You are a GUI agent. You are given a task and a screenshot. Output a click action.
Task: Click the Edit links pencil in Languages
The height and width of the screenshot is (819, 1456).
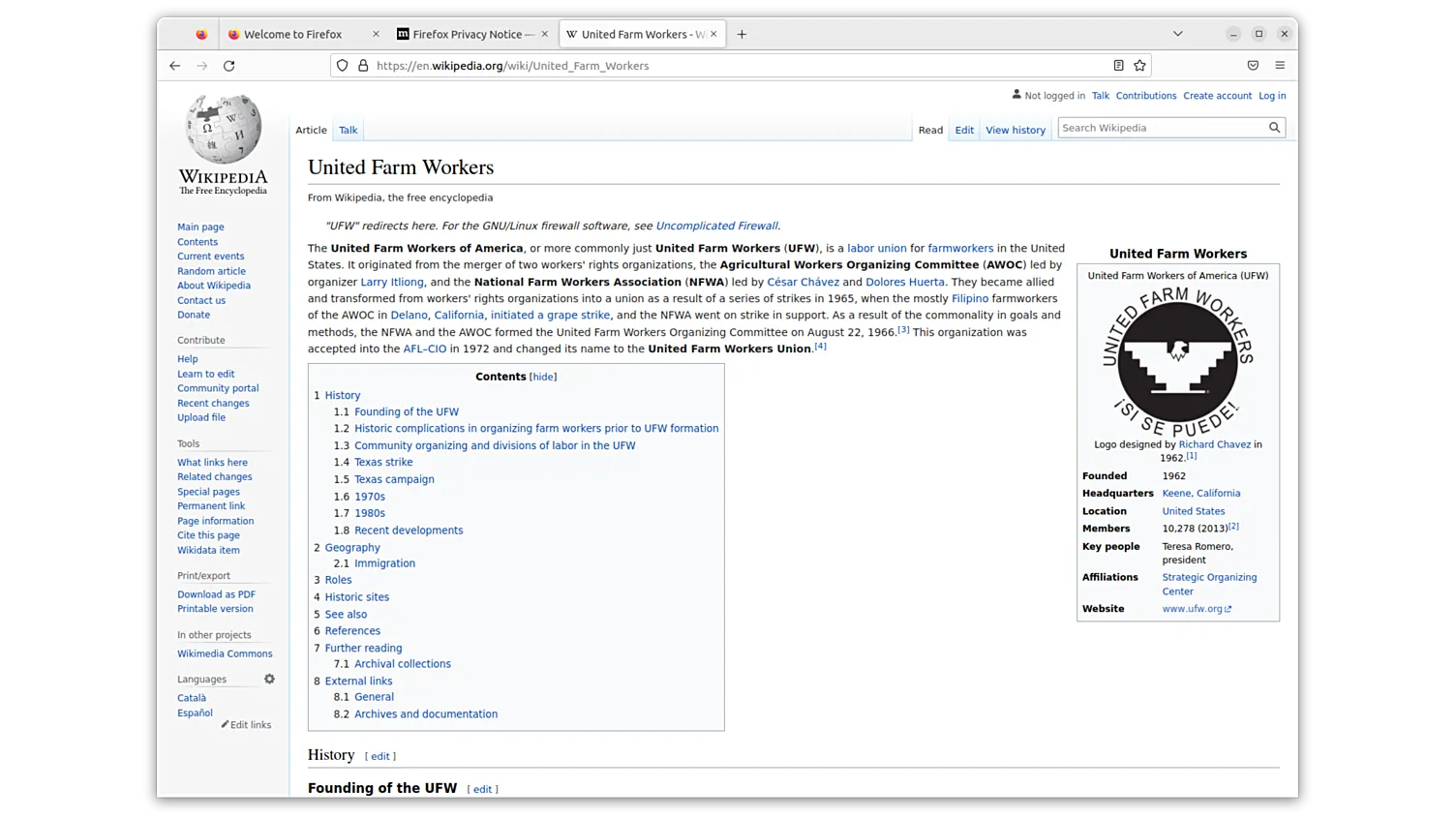246,724
